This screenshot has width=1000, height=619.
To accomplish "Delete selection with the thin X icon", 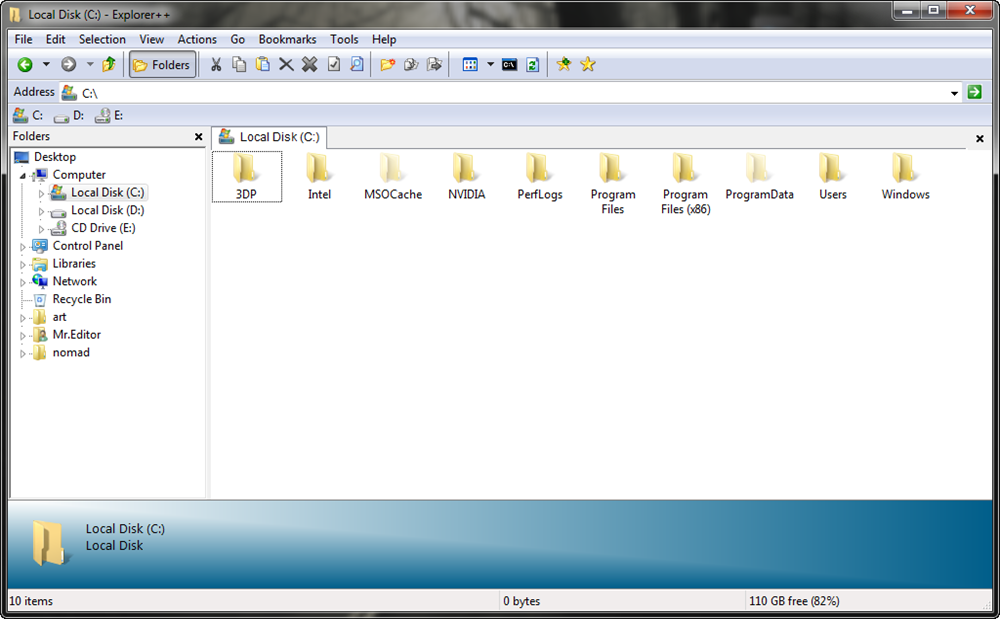I will pos(286,64).
